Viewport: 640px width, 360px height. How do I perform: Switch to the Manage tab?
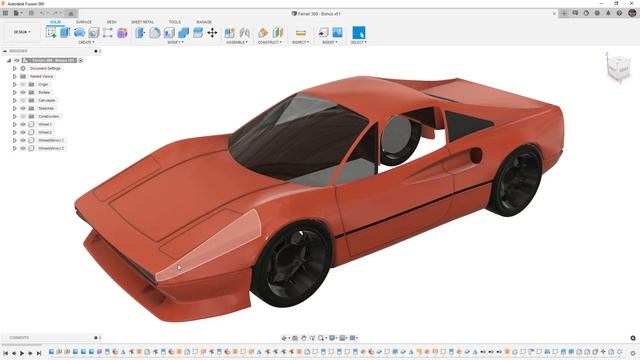(x=204, y=22)
